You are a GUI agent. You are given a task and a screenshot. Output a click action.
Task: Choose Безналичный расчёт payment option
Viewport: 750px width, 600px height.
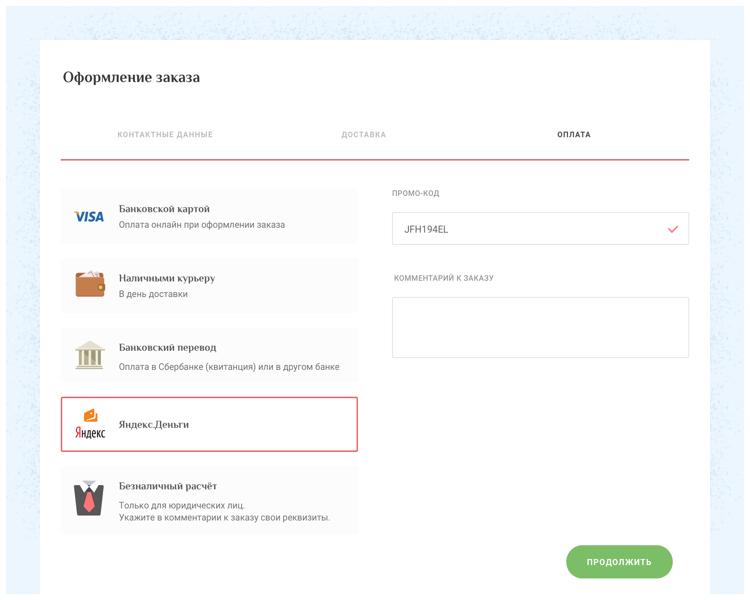click(x=209, y=500)
